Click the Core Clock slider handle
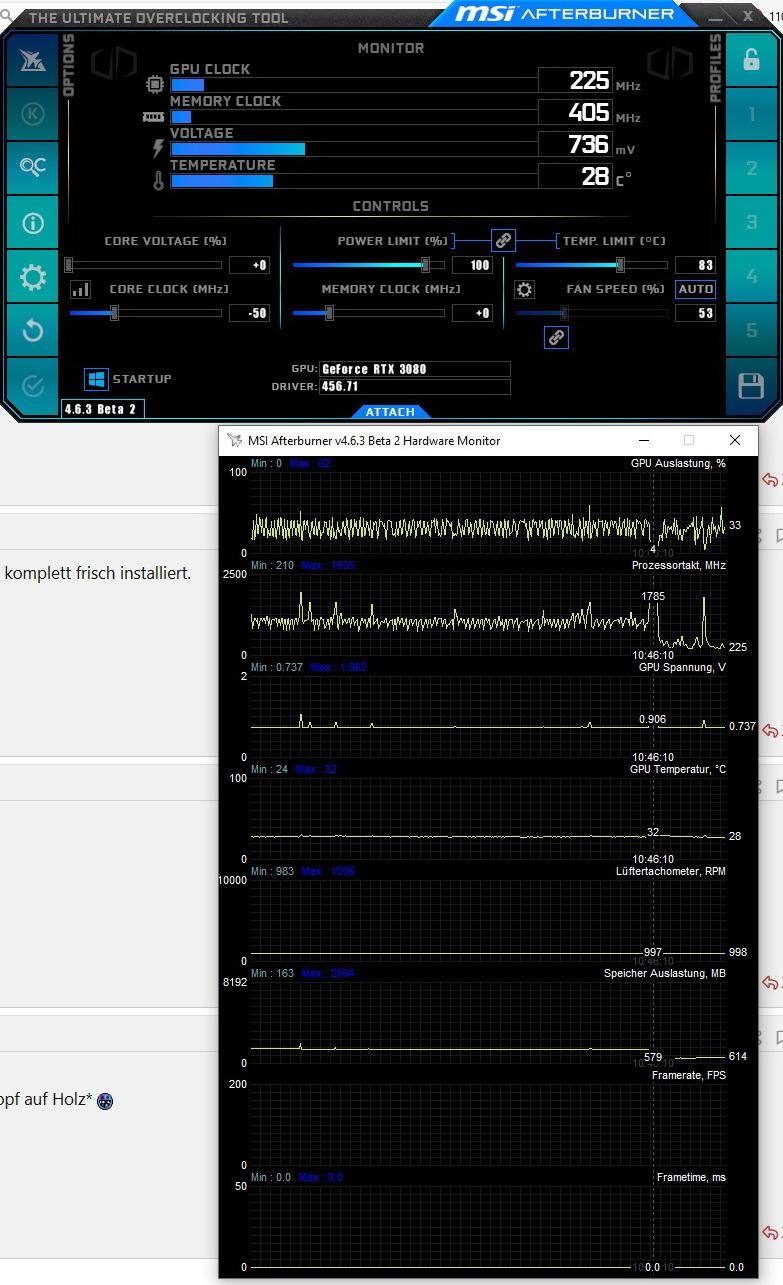 tap(114, 313)
